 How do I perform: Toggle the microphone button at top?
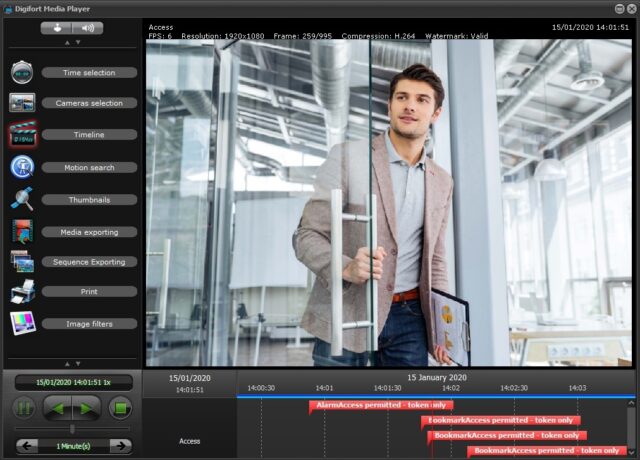(56, 28)
